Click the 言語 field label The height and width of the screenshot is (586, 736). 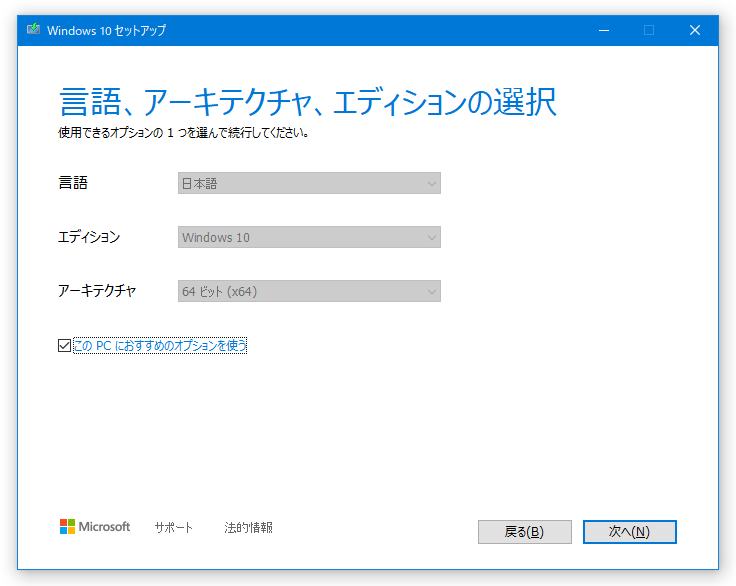pos(73,182)
